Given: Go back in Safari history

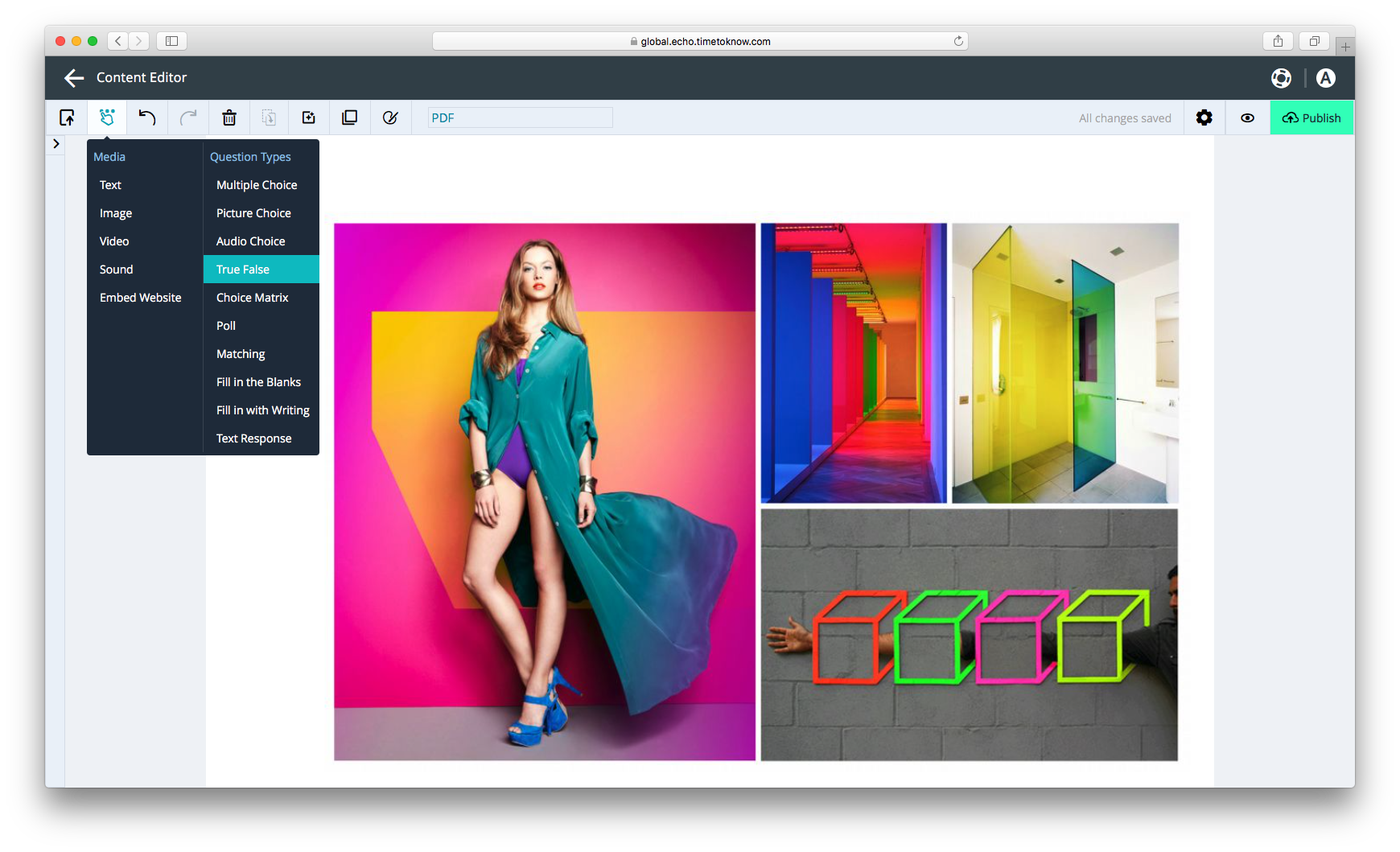Looking at the screenshot, I should [118, 41].
